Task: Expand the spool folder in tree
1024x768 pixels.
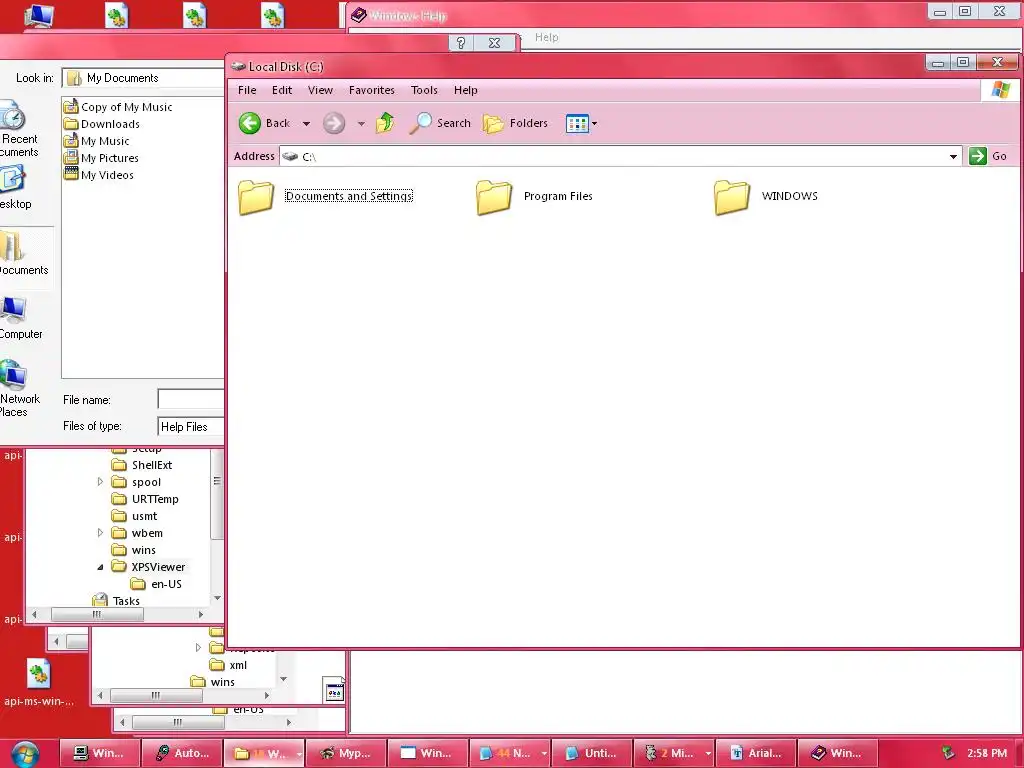Action: coord(100,482)
